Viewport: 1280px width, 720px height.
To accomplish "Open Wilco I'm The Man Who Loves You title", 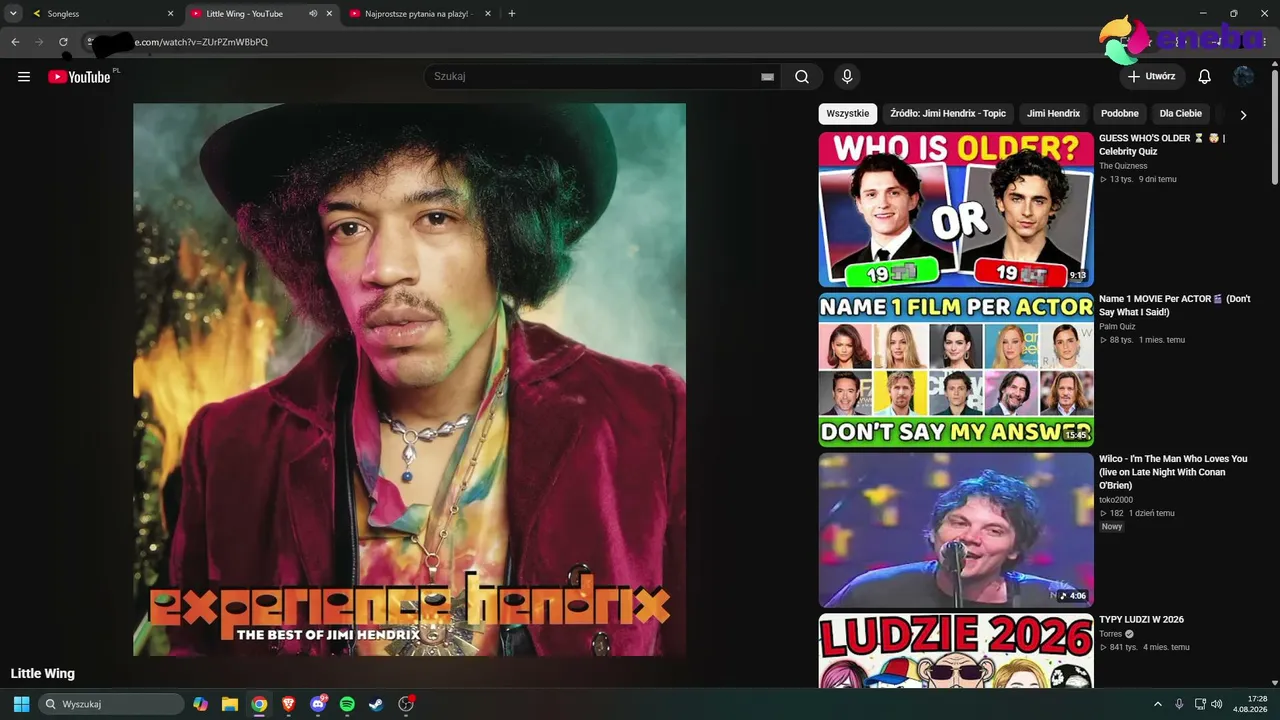I will point(1173,472).
